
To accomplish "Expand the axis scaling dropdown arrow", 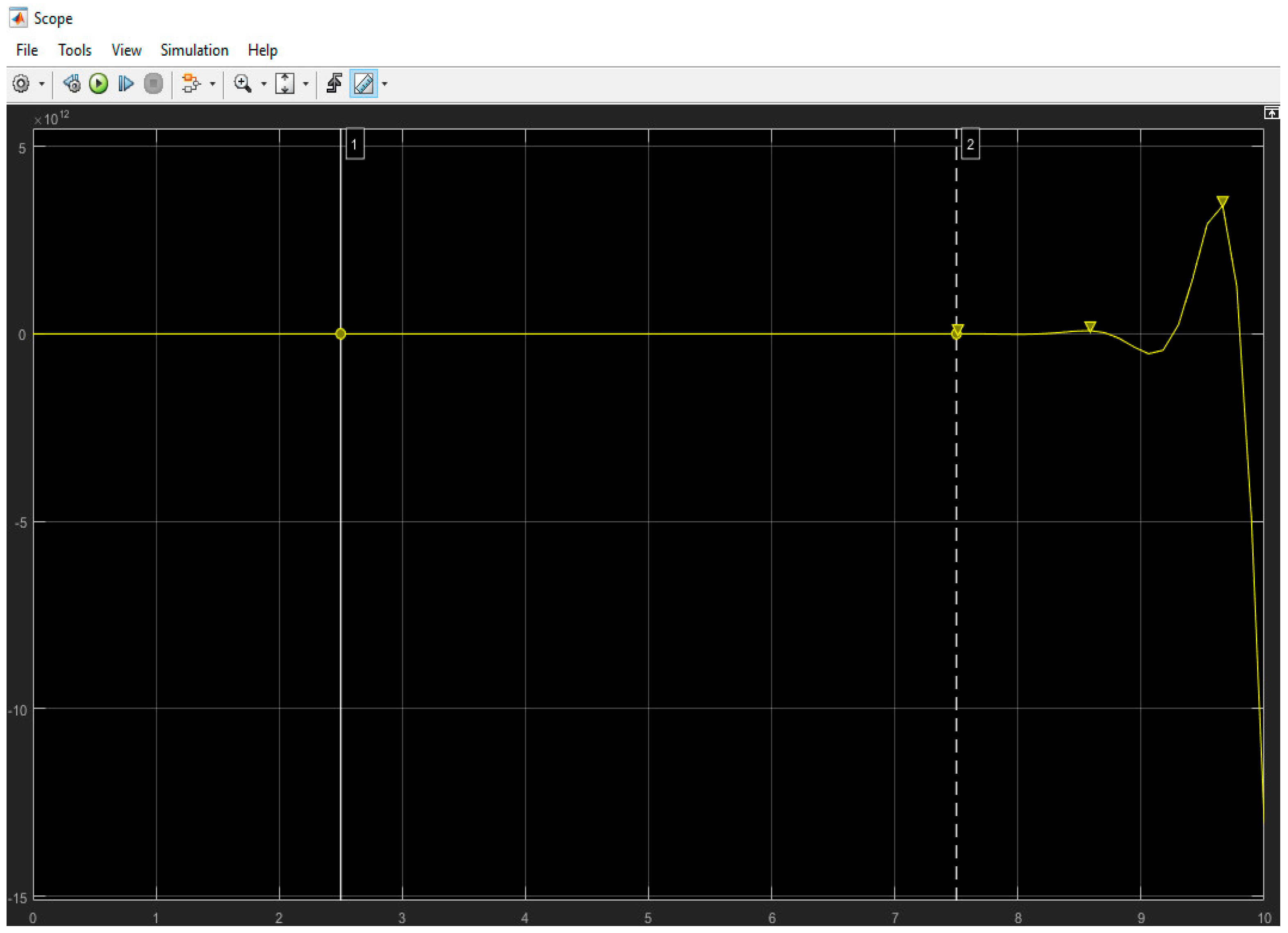I will coord(305,84).
